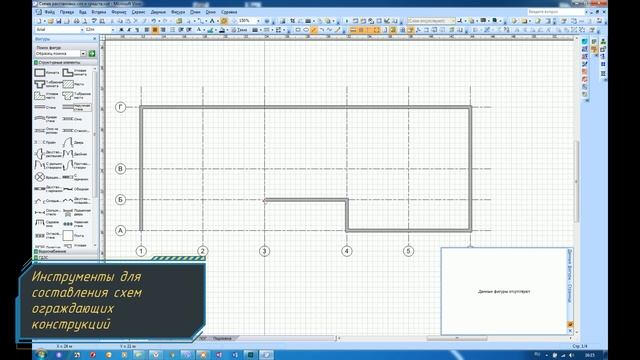Viewport: 640px width, 360px height.
Task: Open Print Preview from the toolbar
Action: [x=85, y=21]
